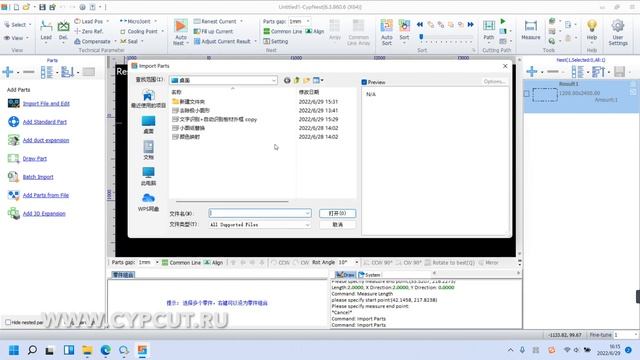The width and height of the screenshot is (640, 360).
Task: Select the yellow folder in file list
Action: pyautogui.click(x=188, y=102)
